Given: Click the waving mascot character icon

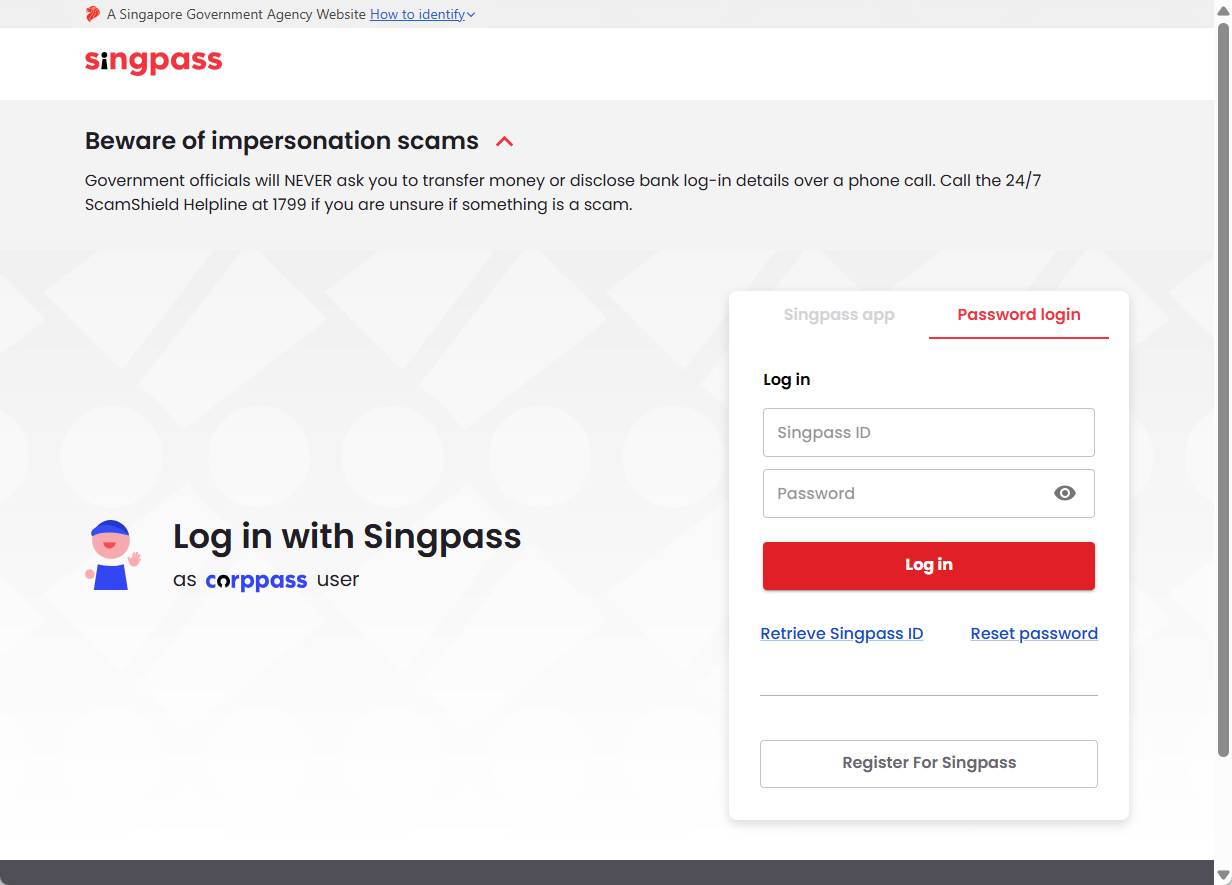Looking at the screenshot, I should [112, 555].
